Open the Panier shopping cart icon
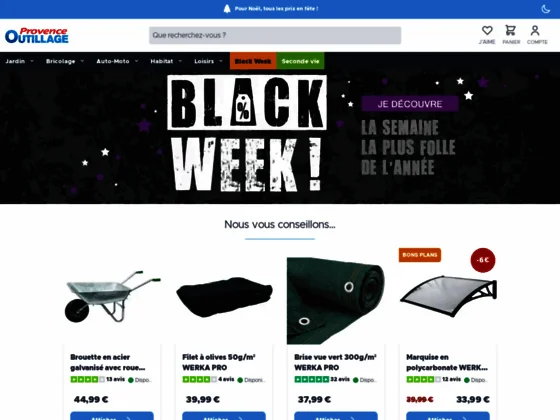The width and height of the screenshot is (560, 420). [511, 35]
